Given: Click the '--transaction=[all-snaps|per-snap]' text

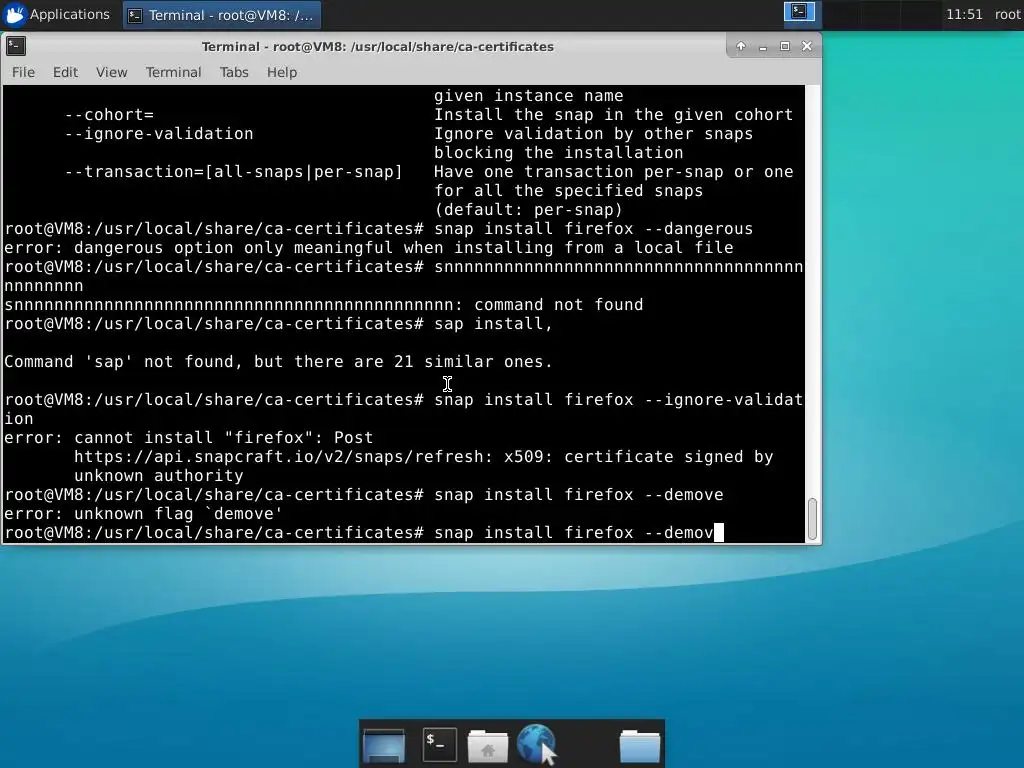Looking at the screenshot, I should click(x=234, y=172).
